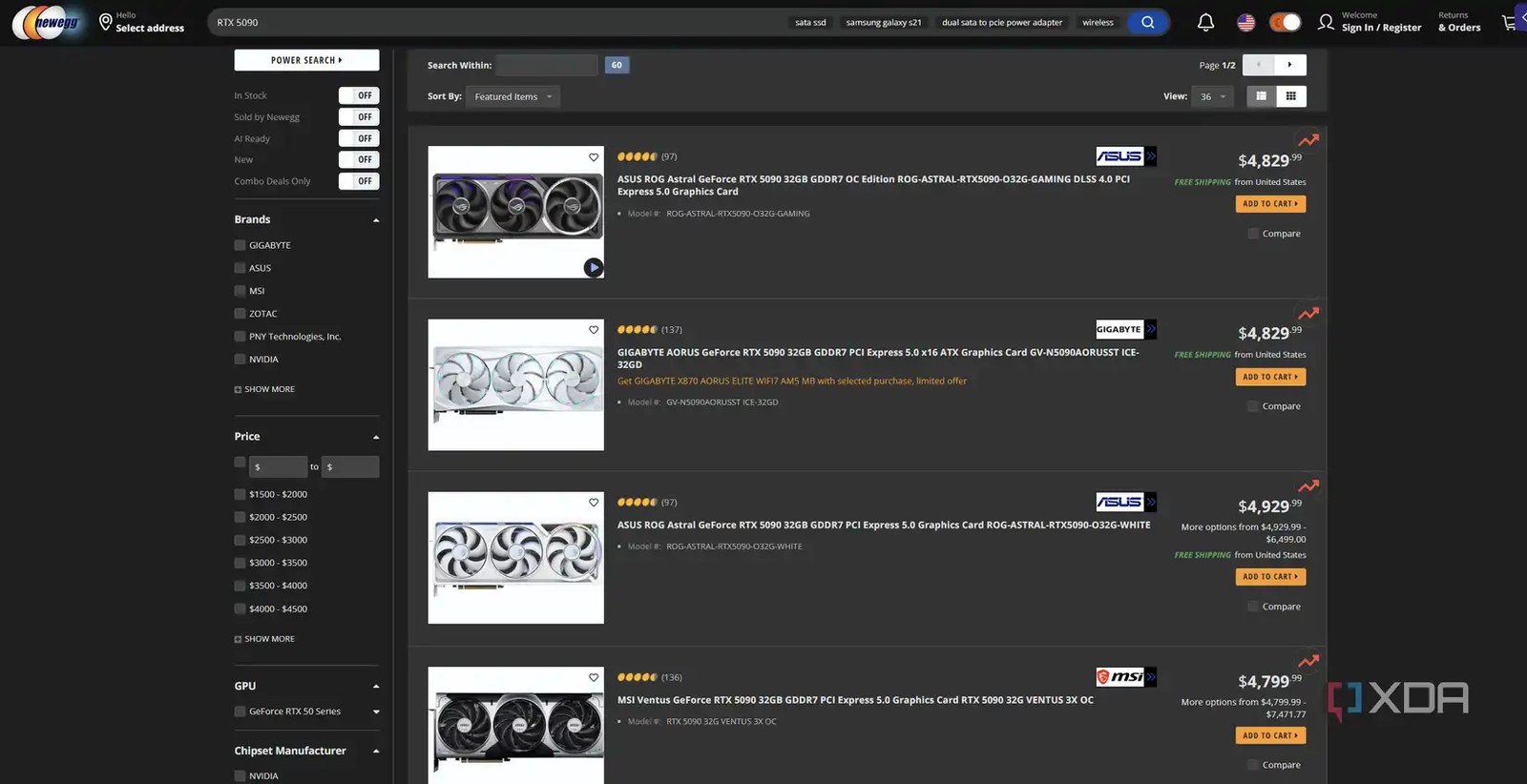Screen dimensions: 1527x784
Task: Click the wireless search suggestion
Action: [1098, 22]
